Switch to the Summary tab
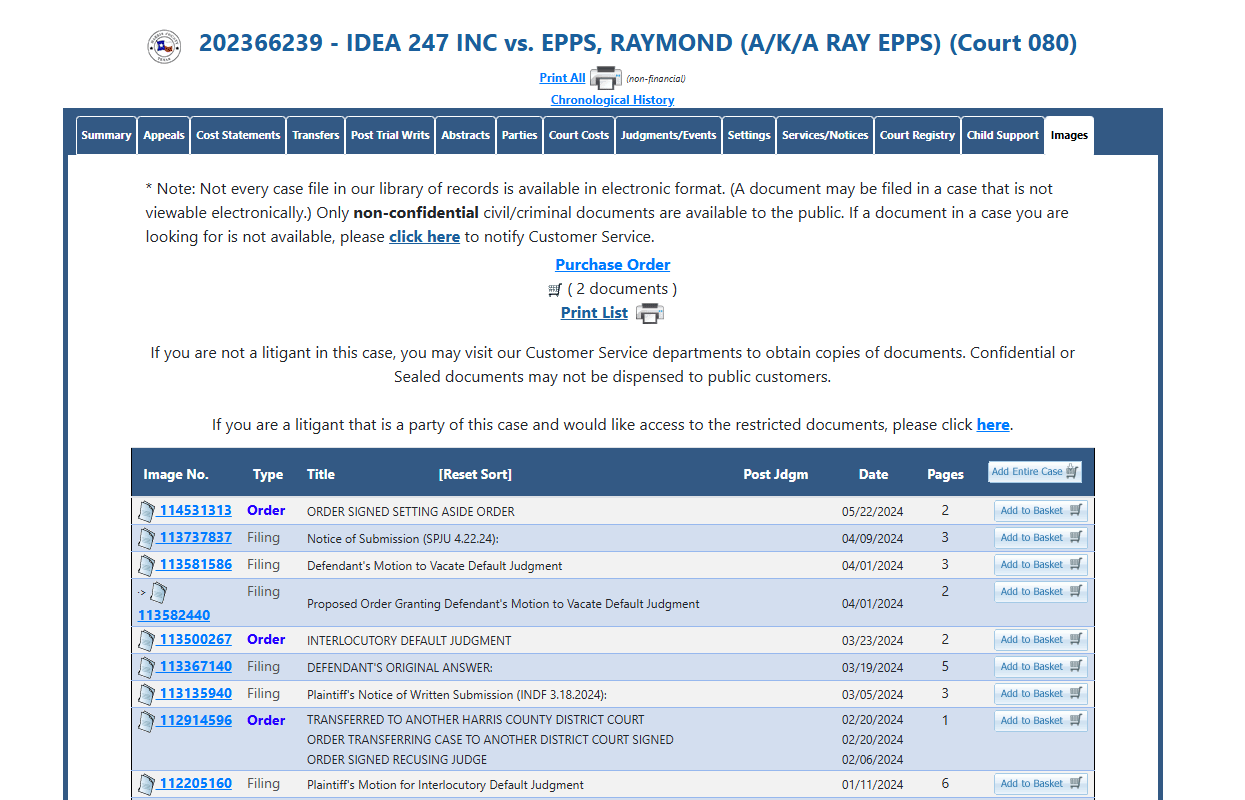The height and width of the screenshot is (800, 1245). [106, 136]
